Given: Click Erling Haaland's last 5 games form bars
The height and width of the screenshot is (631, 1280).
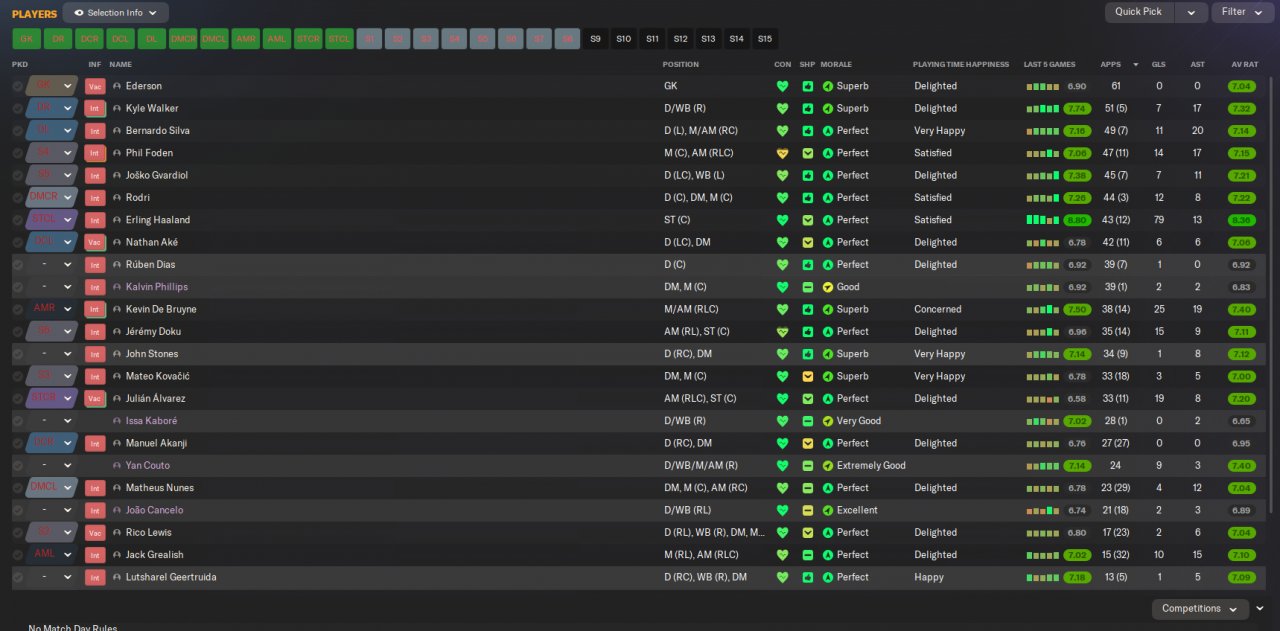Looking at the screenshot, I should click(1042, 220).
